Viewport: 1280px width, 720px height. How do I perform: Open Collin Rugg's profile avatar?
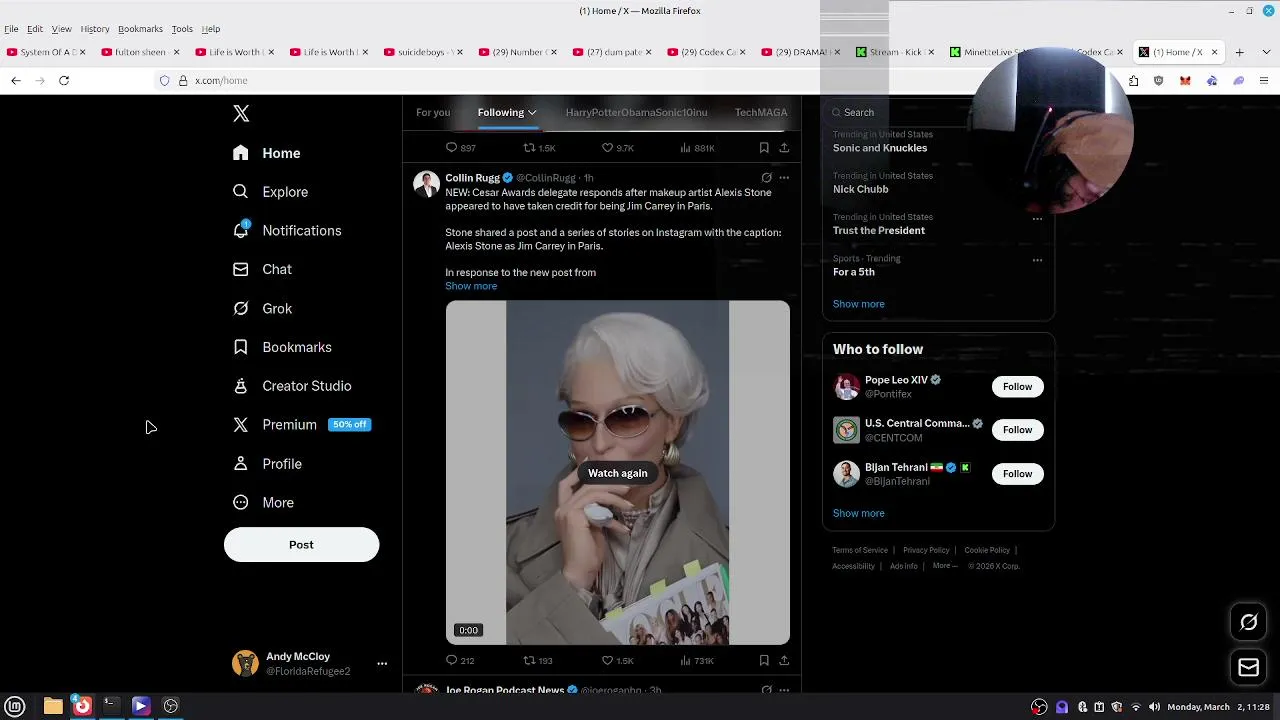tap(427, 184)
